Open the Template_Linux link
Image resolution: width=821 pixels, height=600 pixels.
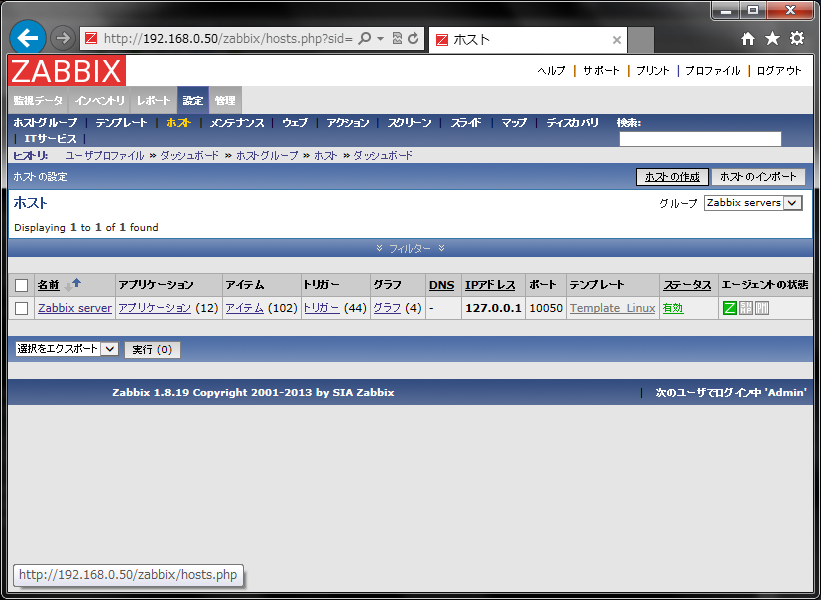pyautogui.click(x=613, y=308)
